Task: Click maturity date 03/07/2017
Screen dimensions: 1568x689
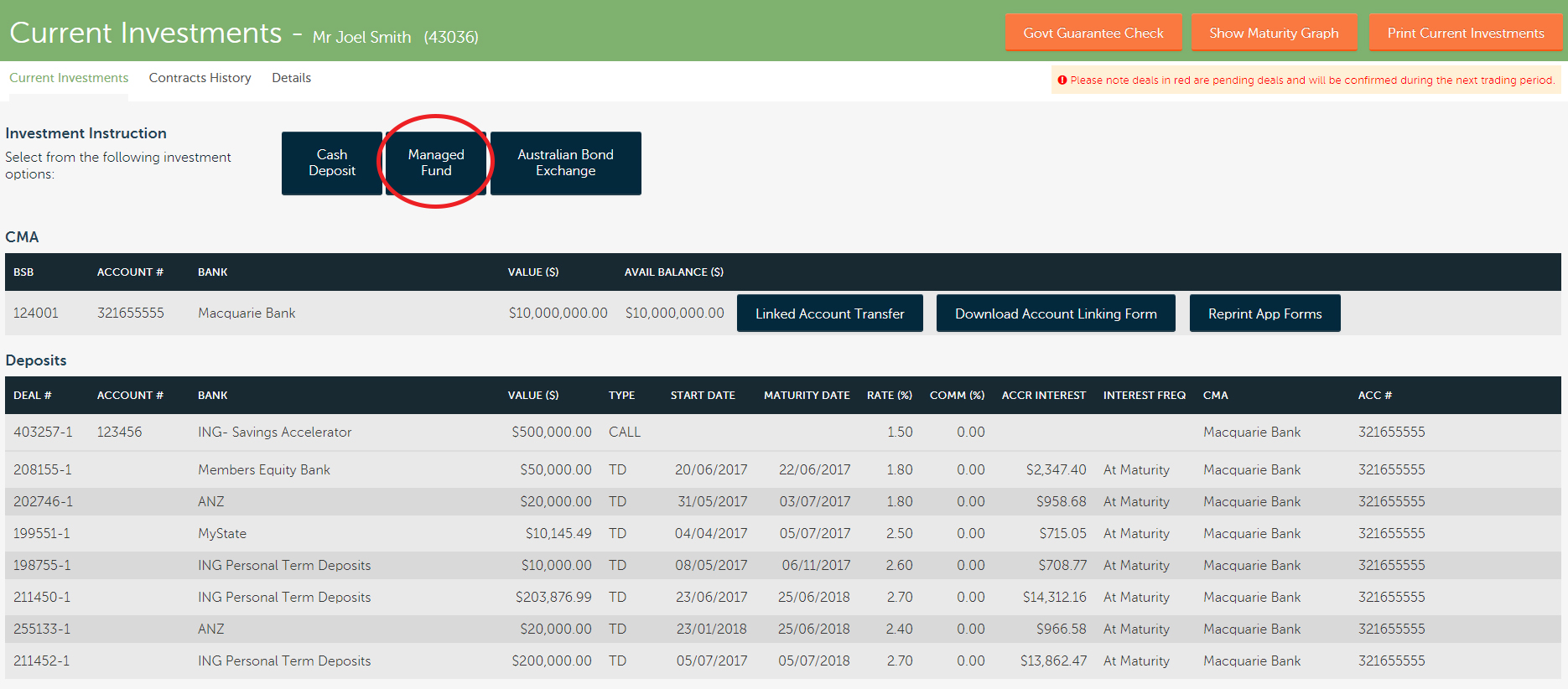Action: [814, 501]
